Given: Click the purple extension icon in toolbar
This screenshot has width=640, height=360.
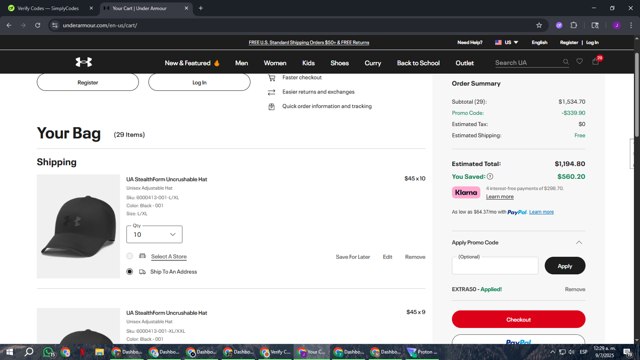Looking at the screenshot, I should click(x=559, y=25).
